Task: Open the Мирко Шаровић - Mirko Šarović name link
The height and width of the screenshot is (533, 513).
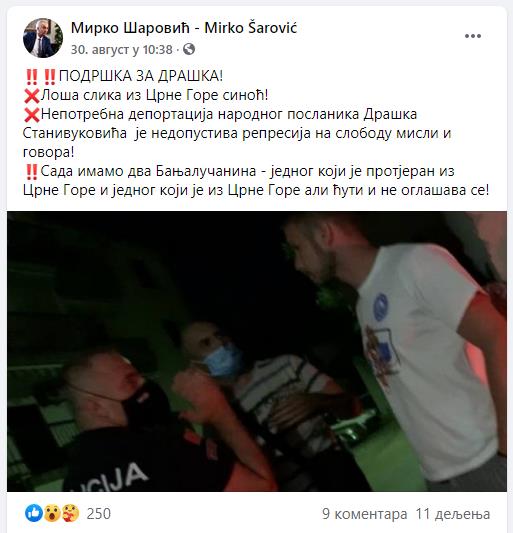Action: coord(184,28)
